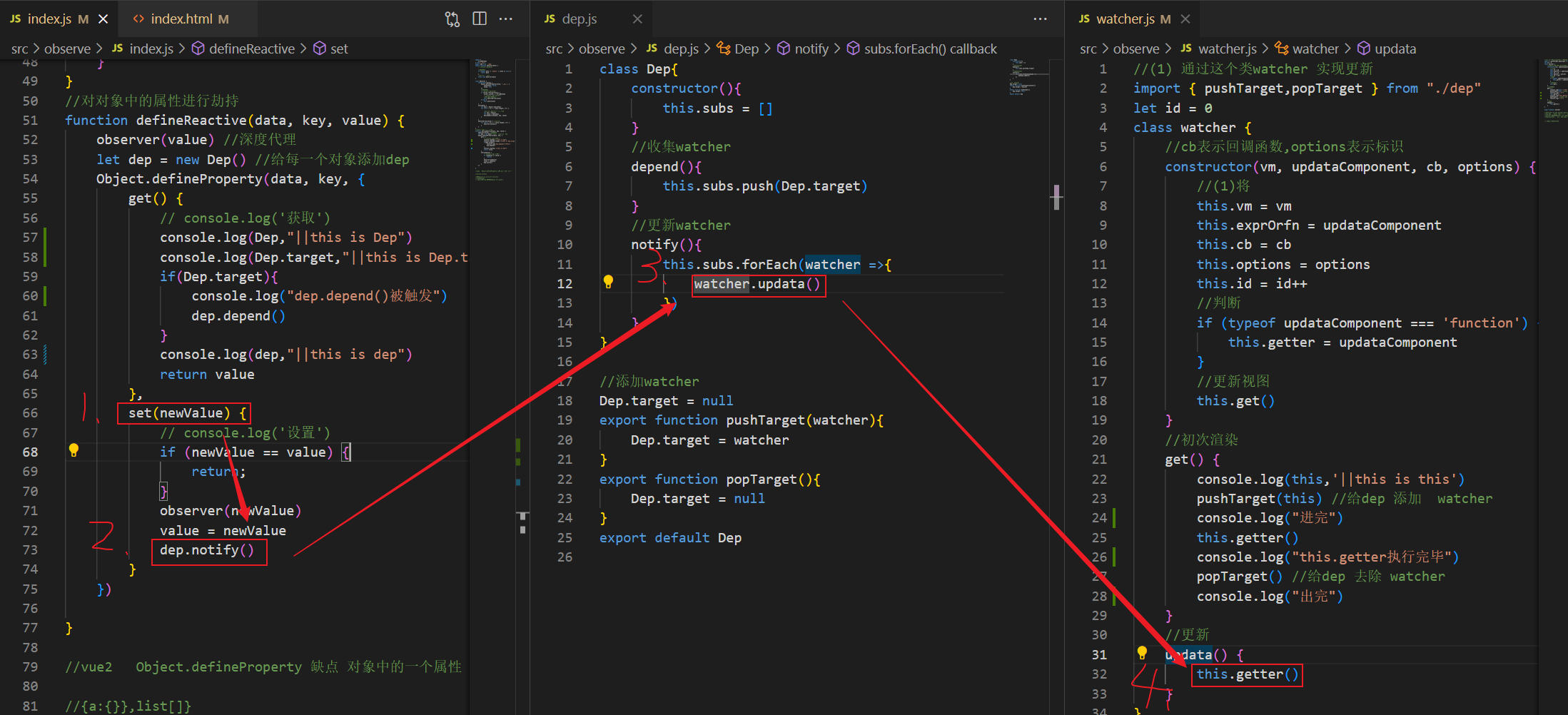Open more actions menu of first editor
The height and width of the screenshot is (715, 1568).
click(x=506, y=19)
